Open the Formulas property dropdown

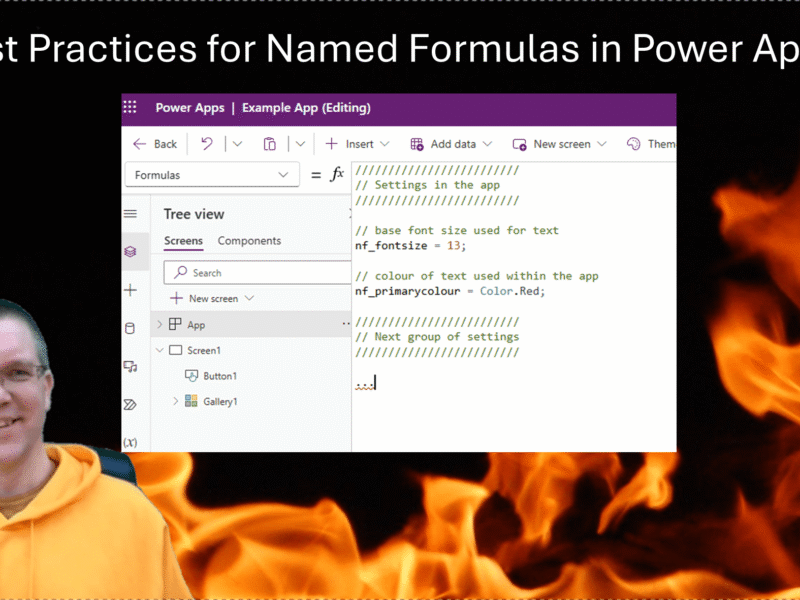(x=212, y=175)
